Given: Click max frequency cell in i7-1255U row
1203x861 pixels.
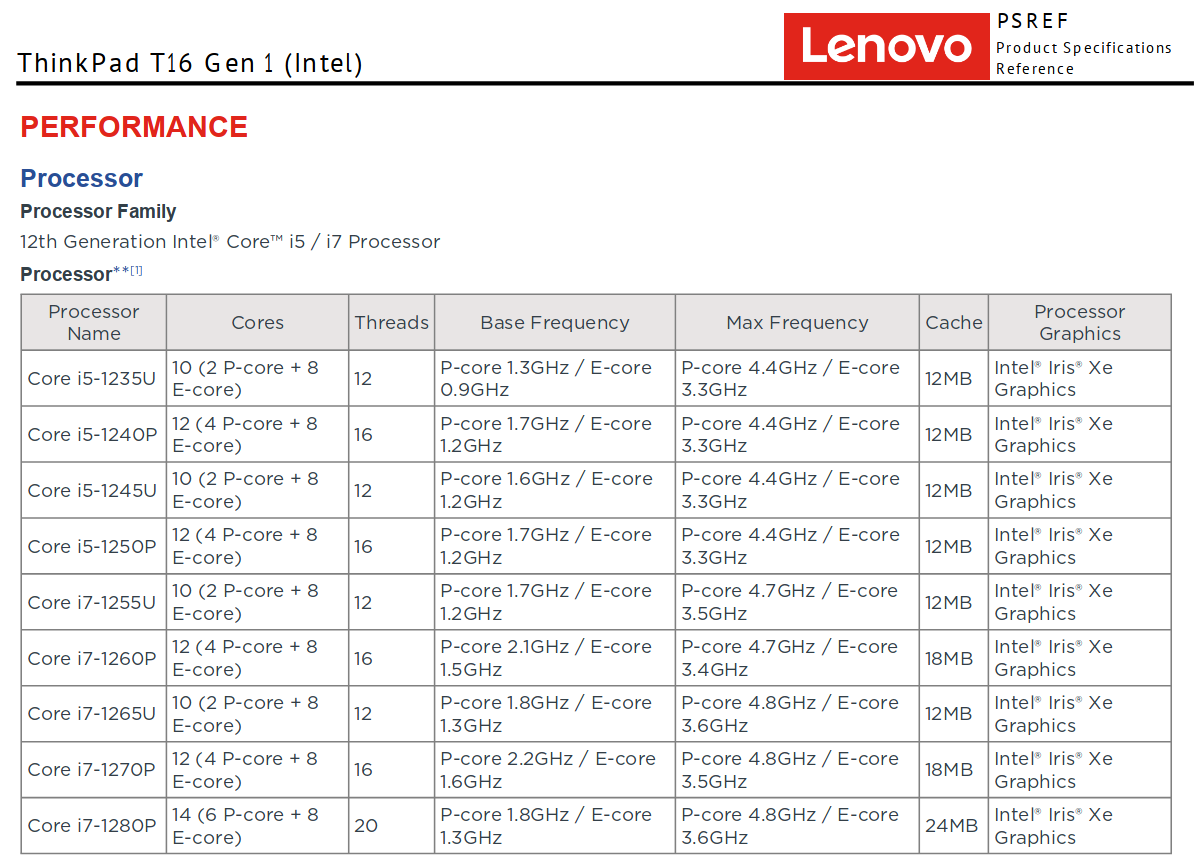Looking at the screenshot, I should 797,603.
